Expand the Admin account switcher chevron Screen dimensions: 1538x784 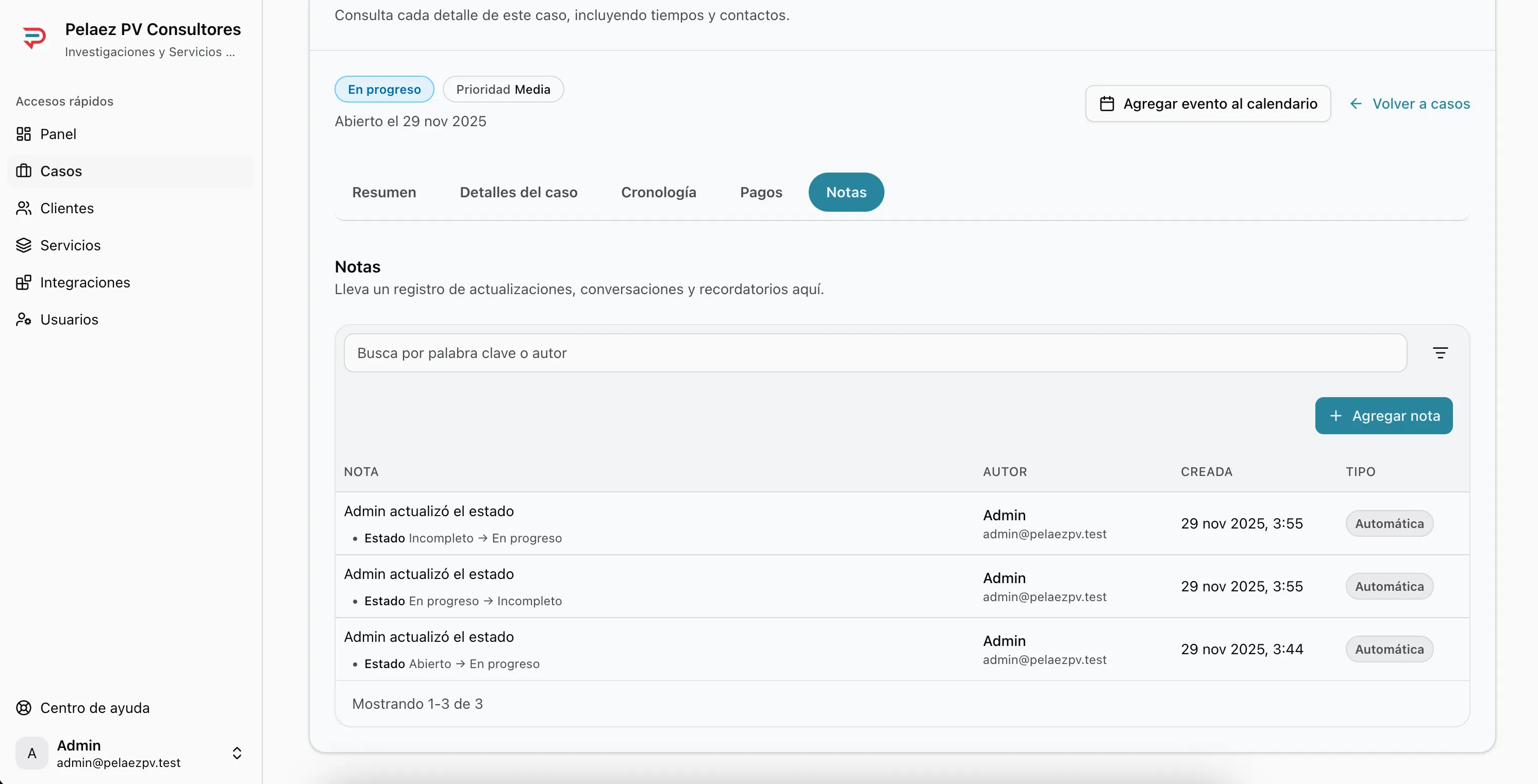(237, 753)
